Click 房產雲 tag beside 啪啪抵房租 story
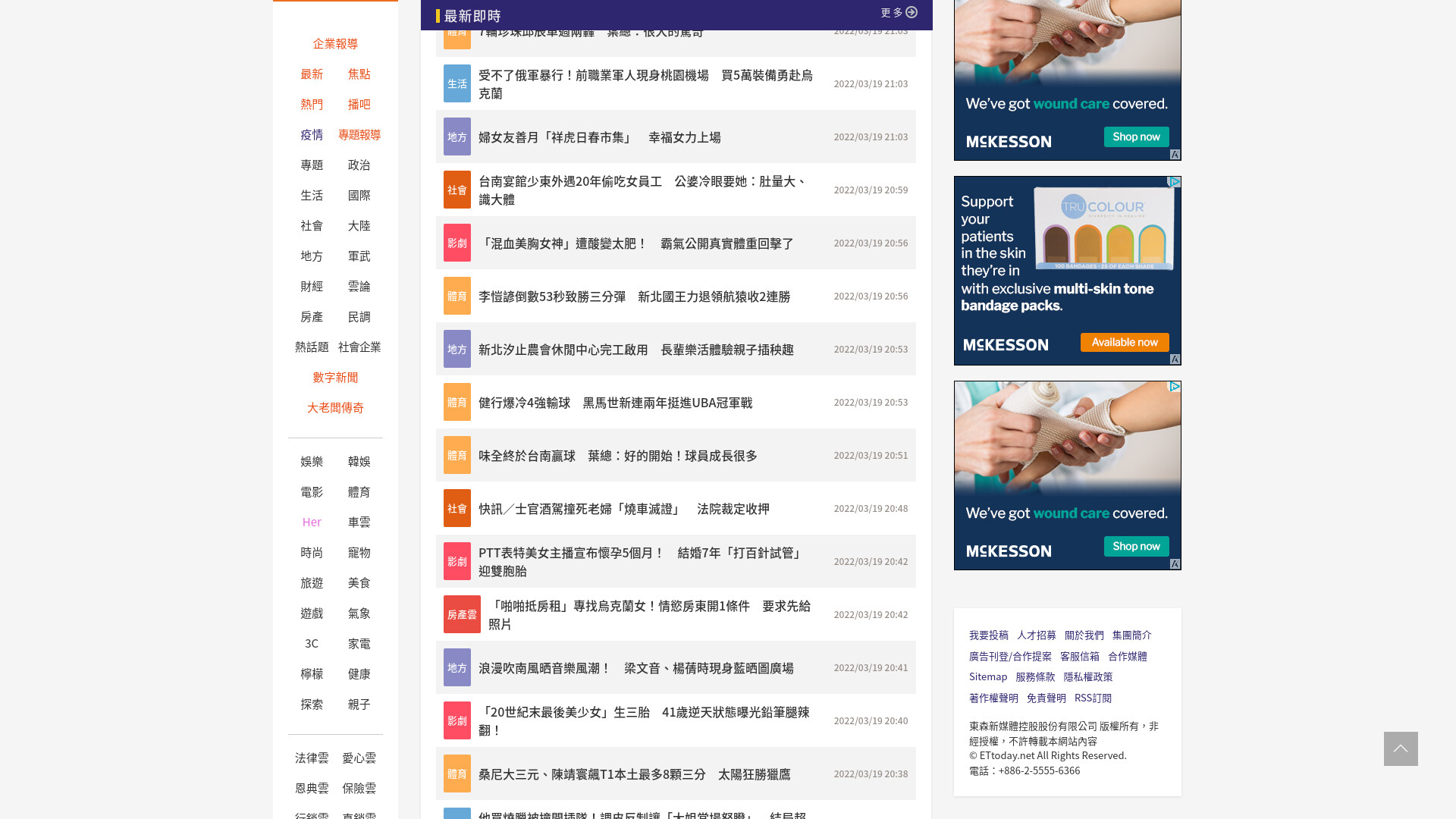 click(x=462, y=614)
